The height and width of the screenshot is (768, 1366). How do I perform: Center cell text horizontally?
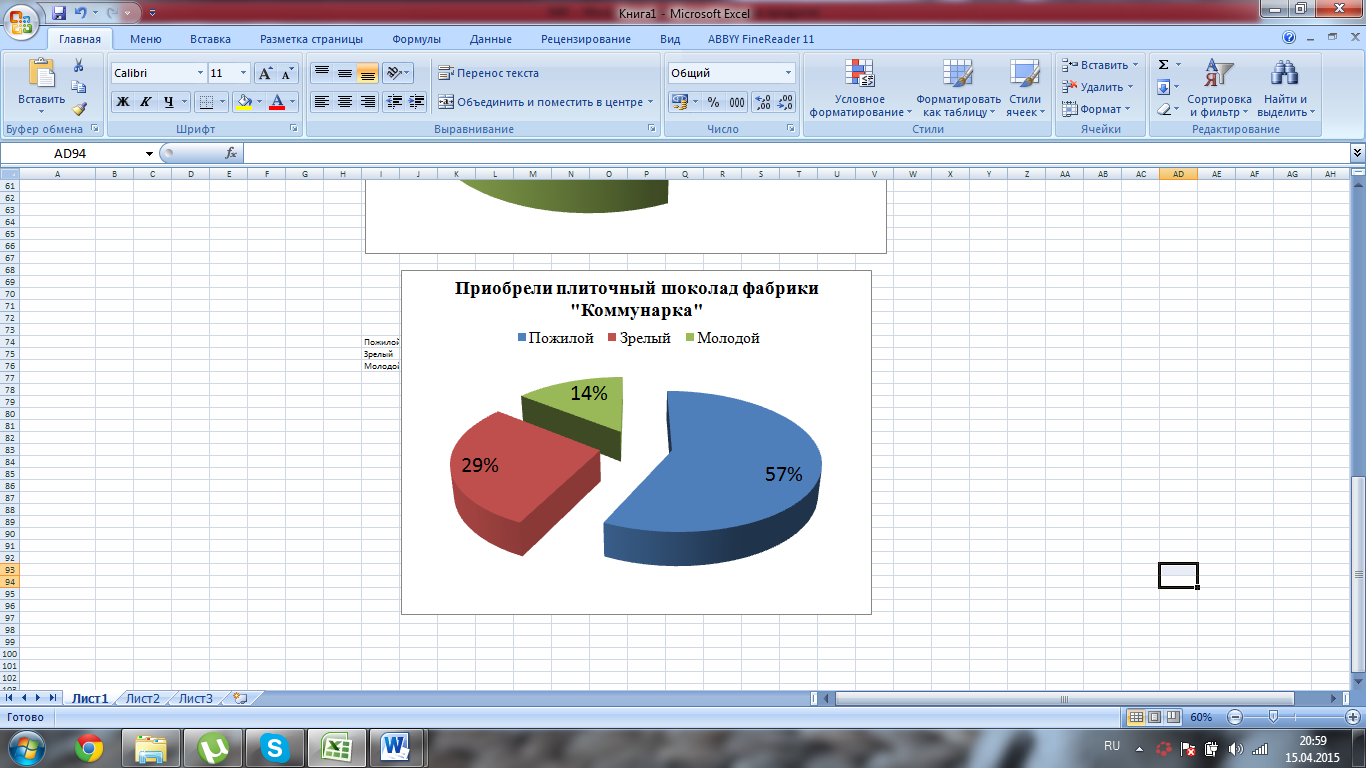coord(344,102)
